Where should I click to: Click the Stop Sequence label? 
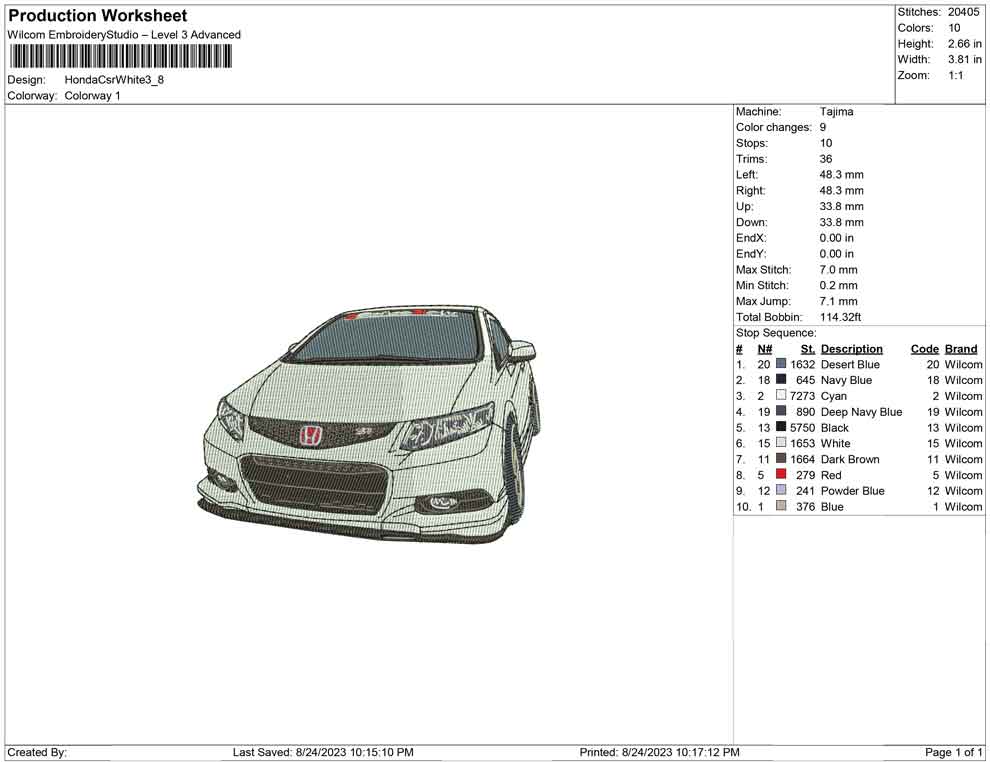pyautogui.click(x=776, y=333)
